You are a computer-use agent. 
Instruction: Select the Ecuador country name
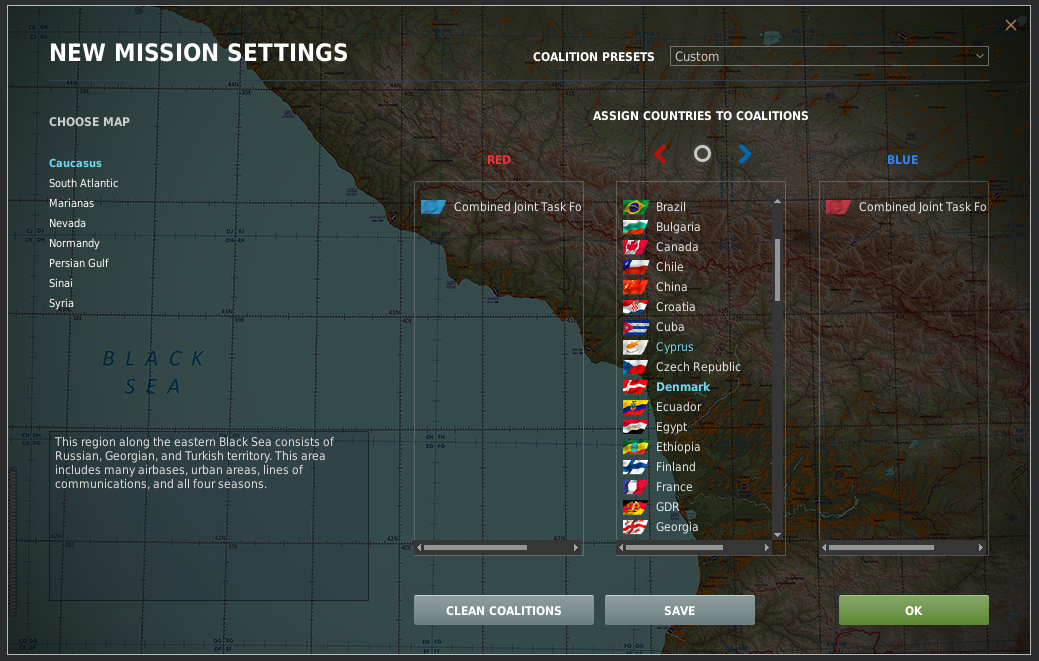point(678,407)
